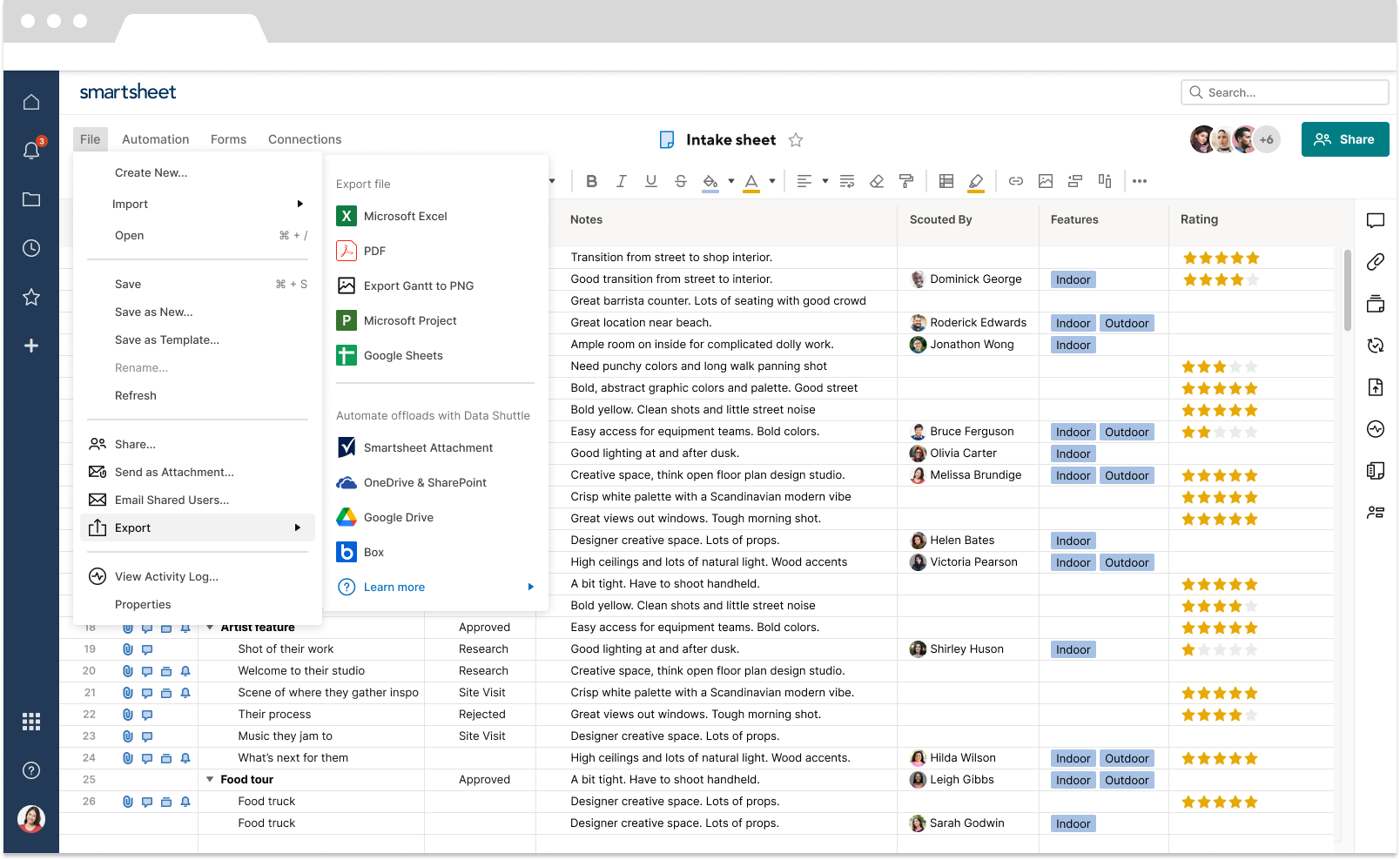Star the Intake sheet as a favorite
Screen dimensions: 1400x860
[795, 139]
